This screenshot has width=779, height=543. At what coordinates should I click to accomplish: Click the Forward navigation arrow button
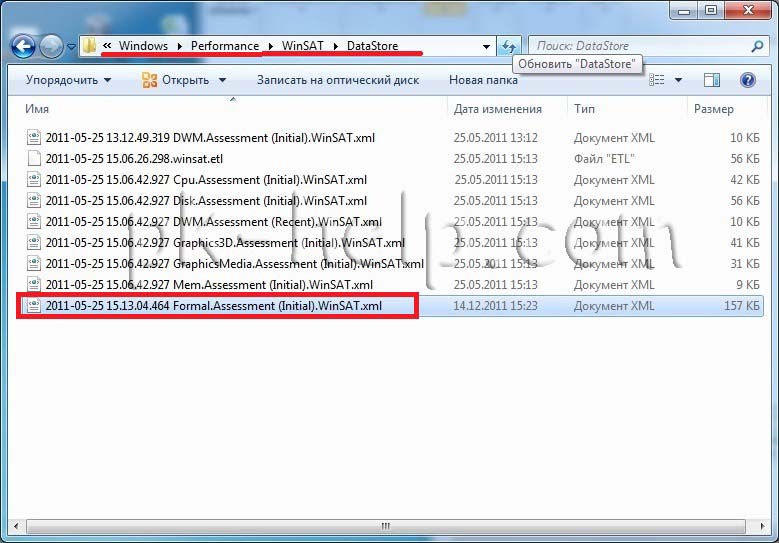[51, 47]
